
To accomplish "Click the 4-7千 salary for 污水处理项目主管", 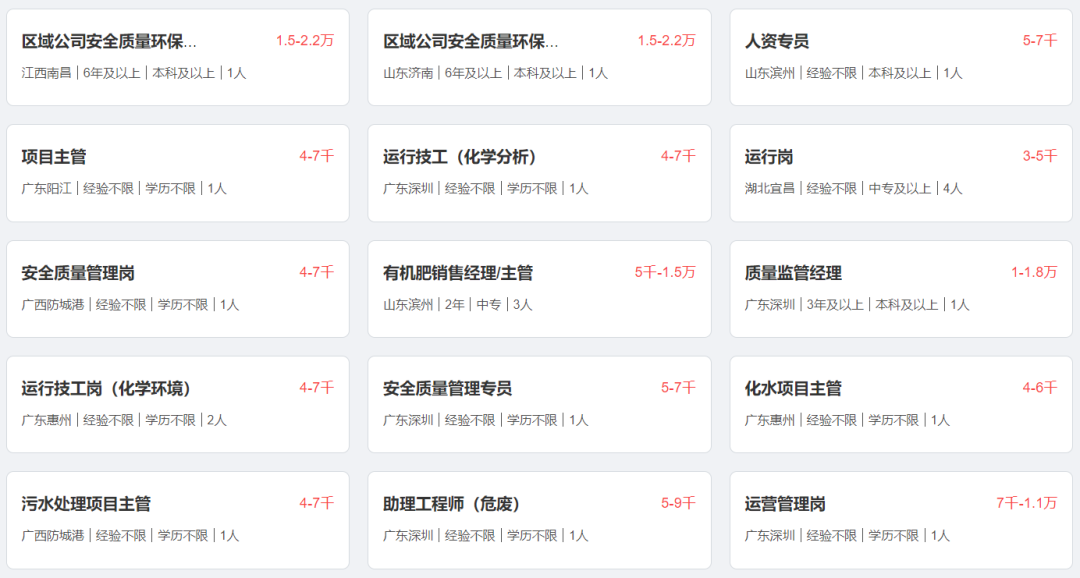I will pyautogui.click(x=317, y=504).
